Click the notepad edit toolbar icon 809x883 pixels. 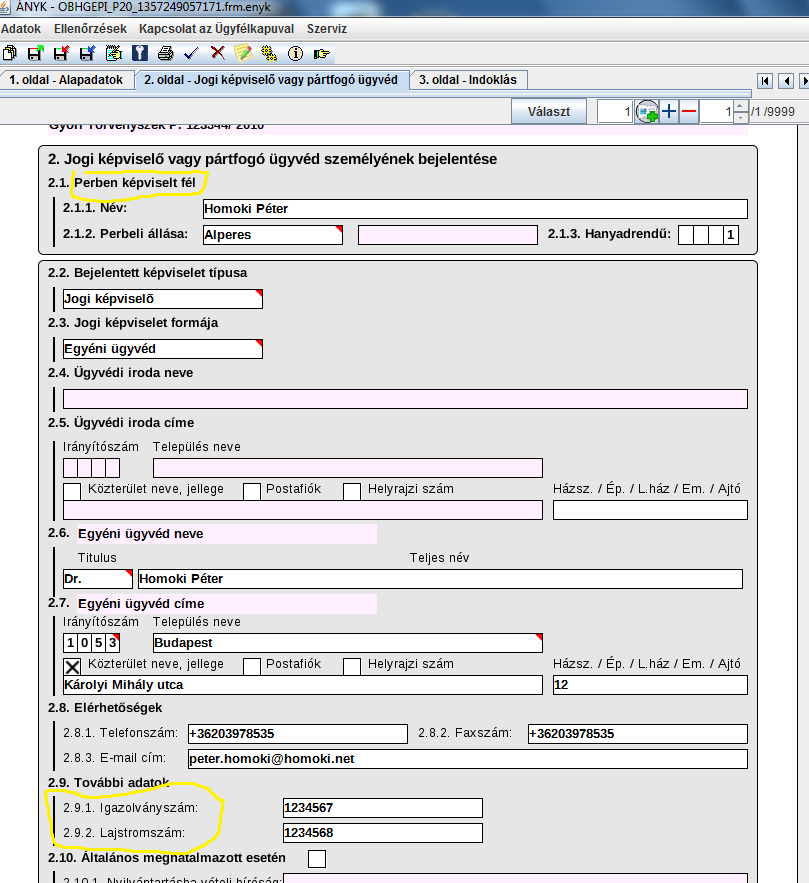click(114, 53)
